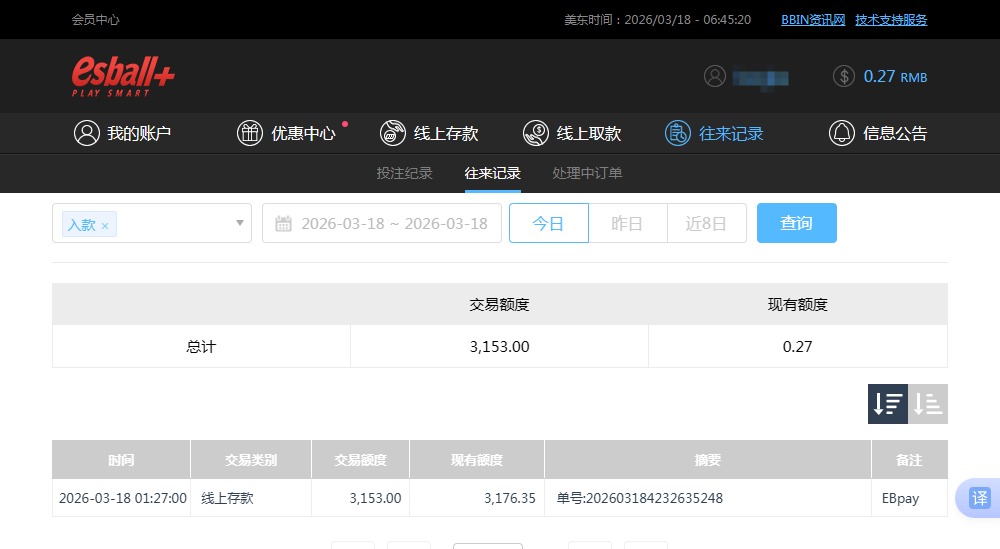Image resolution: width=1000 pixels, height=549 pixels.
Task: Sort records in descending order
Action: (x=888, y=404)
